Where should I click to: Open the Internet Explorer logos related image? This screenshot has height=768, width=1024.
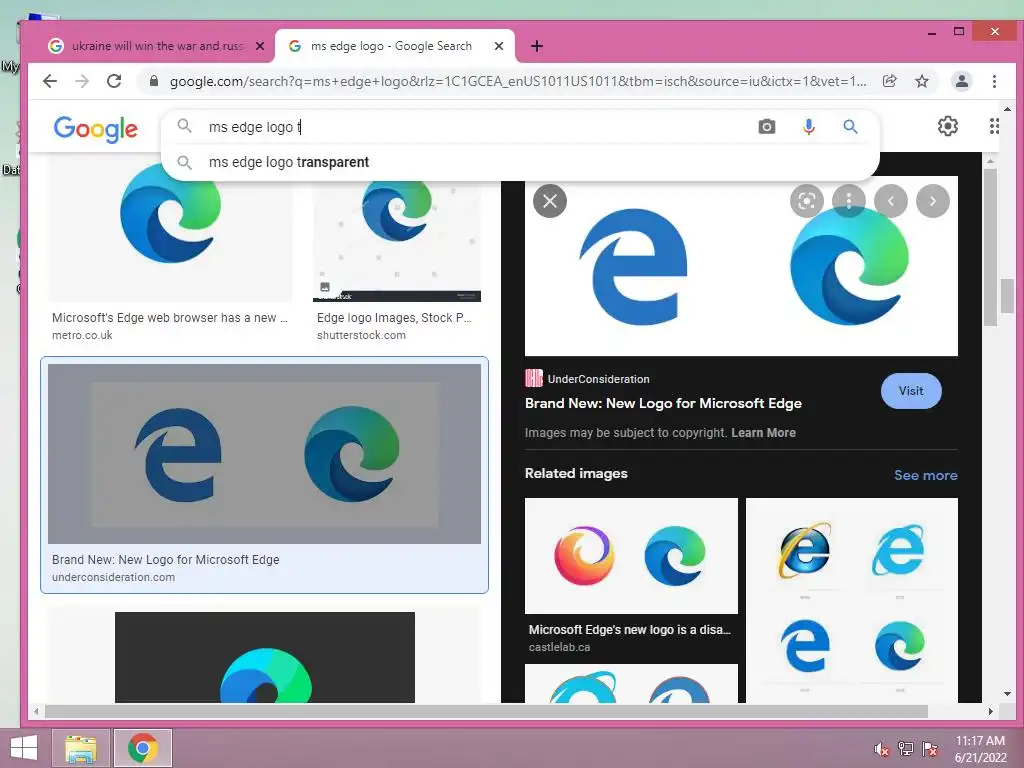point(852,600)
